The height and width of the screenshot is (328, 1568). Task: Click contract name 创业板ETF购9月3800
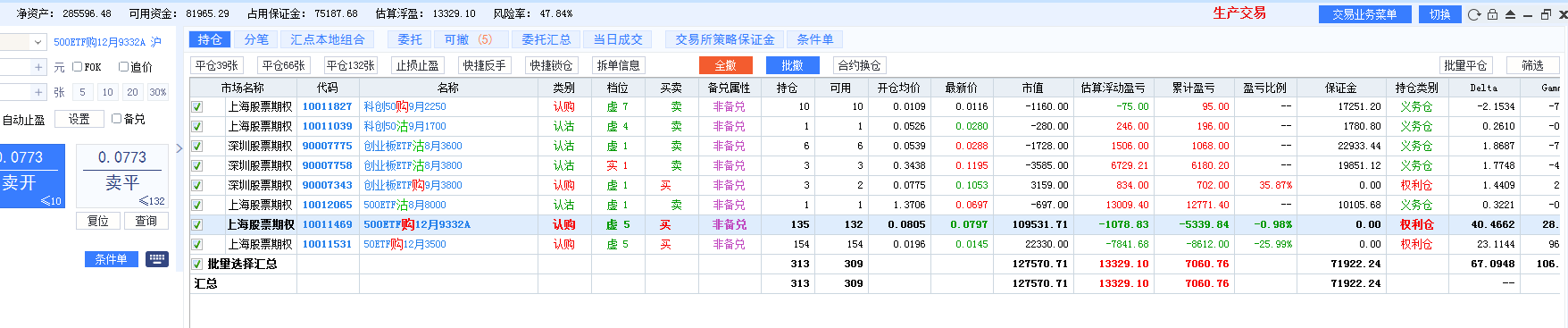tap(413, 185)
